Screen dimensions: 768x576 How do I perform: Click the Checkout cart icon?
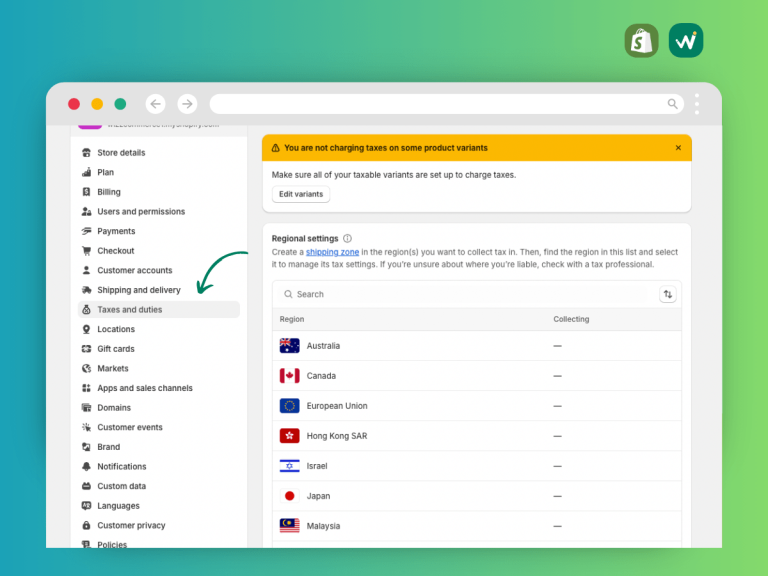(86, 251)
